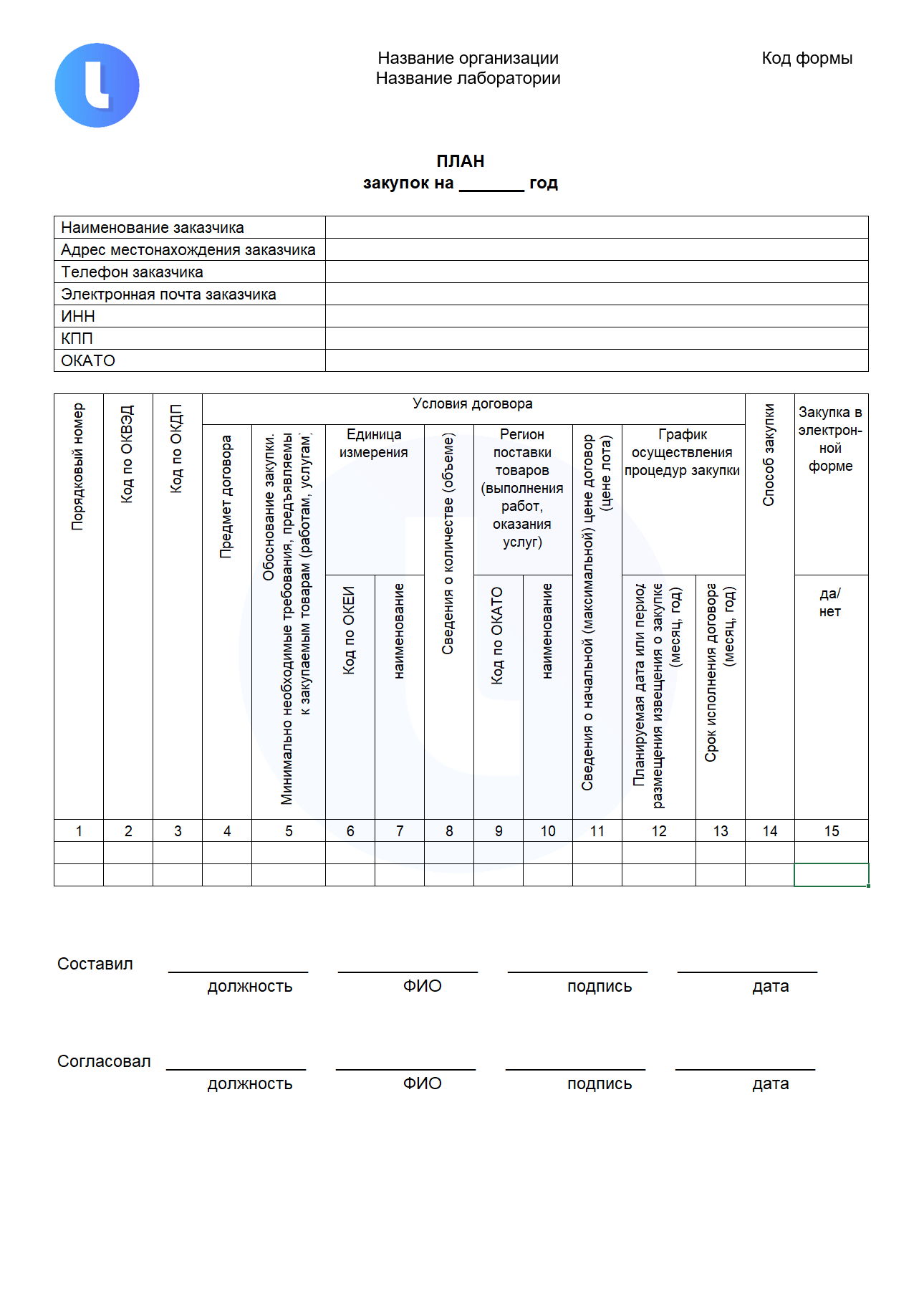Viewport: 924px width, 1307px height.
Task: Click 'ФИО' line in Согласовал row
Action: click(x=405, y=1070)
